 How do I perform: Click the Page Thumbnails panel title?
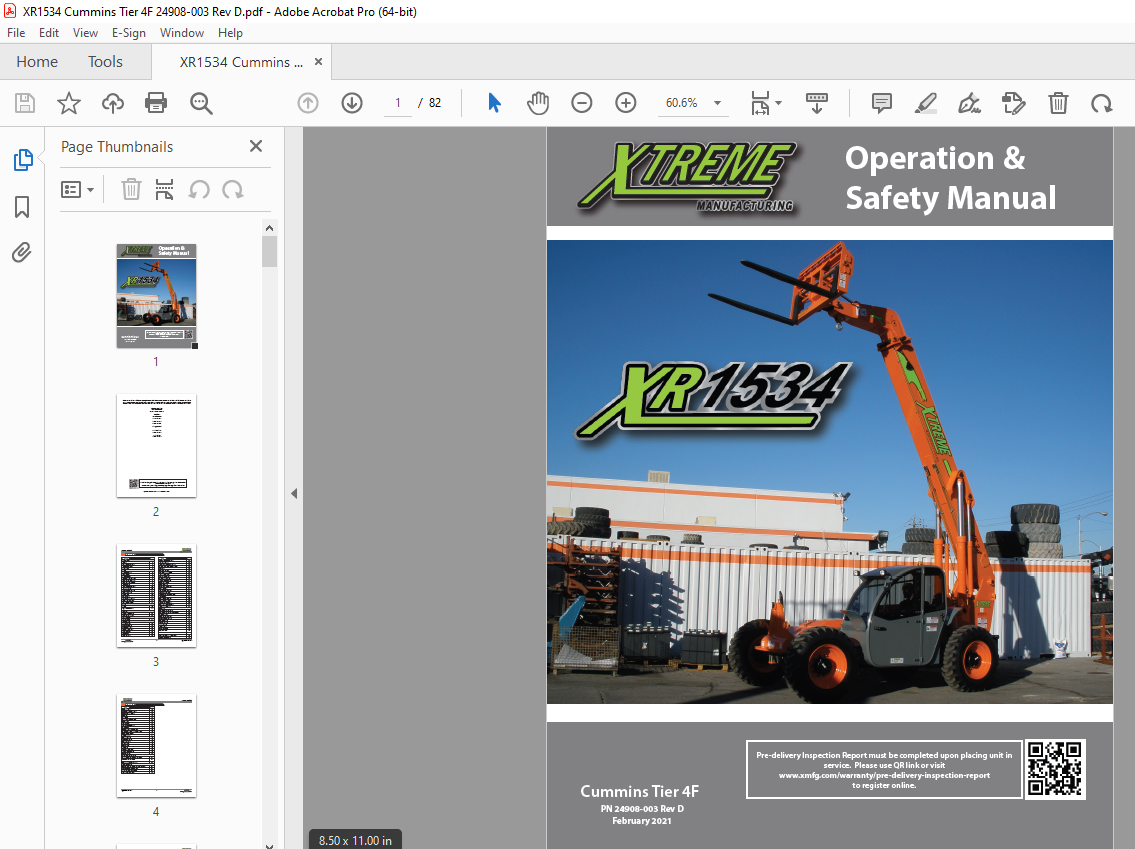(117, 147)
